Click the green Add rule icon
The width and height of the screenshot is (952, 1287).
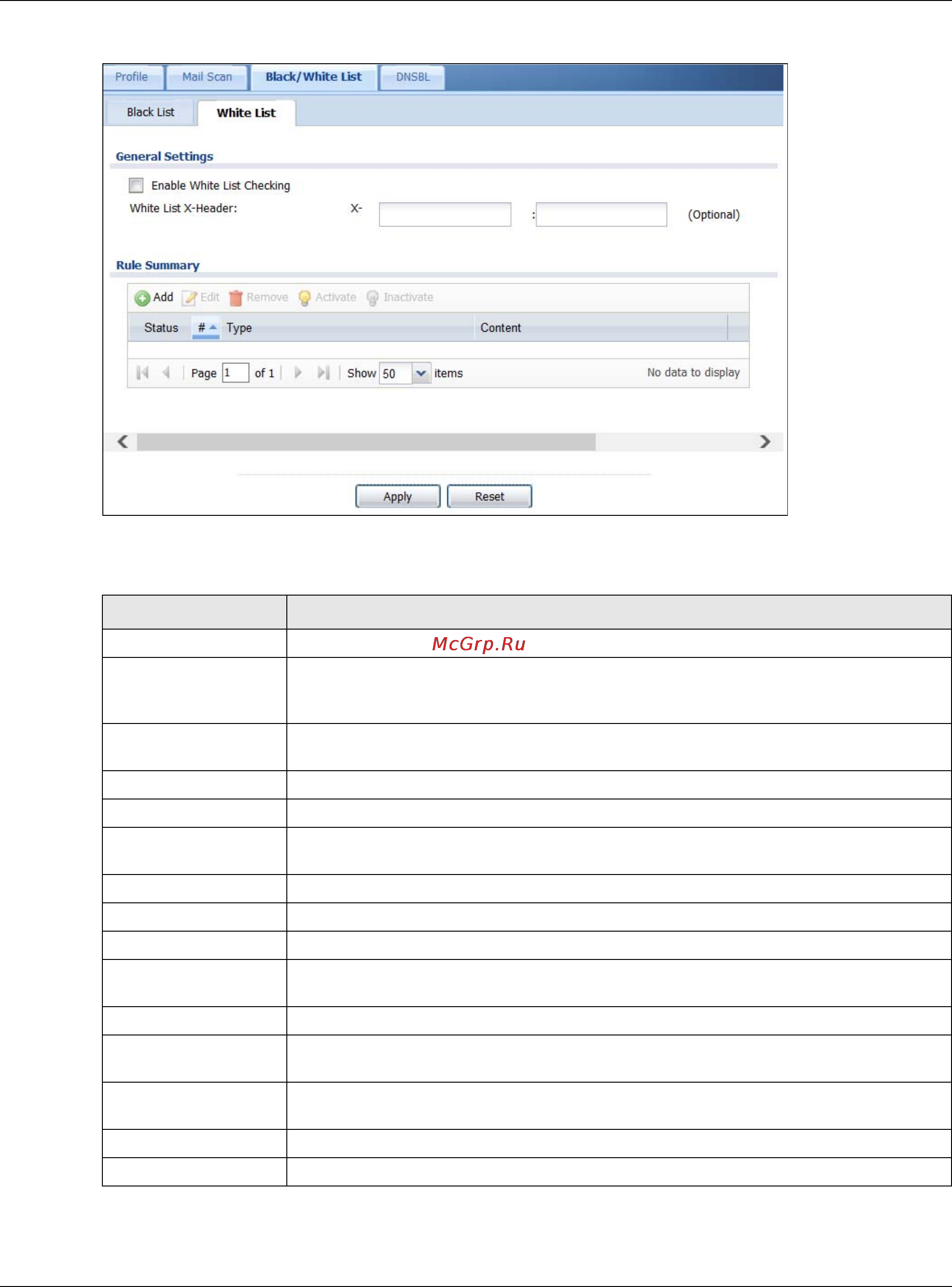pyautogui.click(x=142, y=298)
